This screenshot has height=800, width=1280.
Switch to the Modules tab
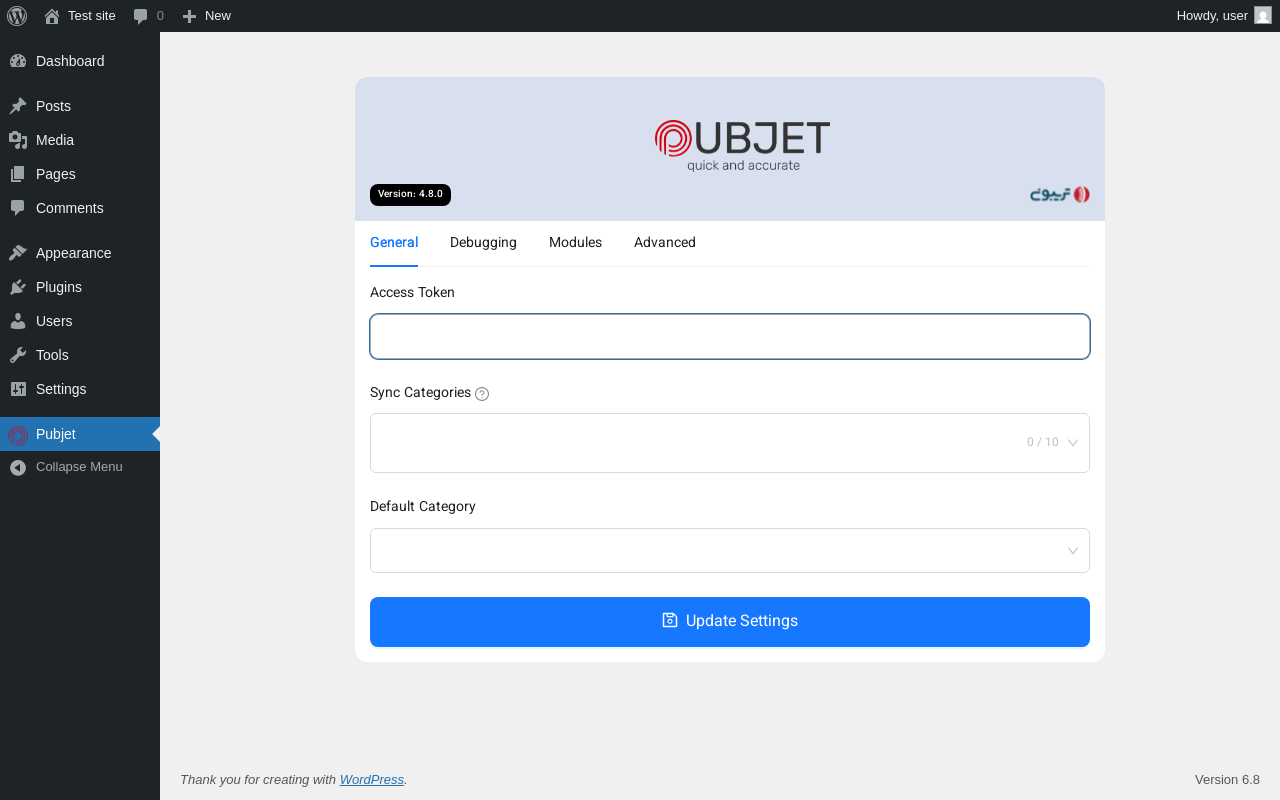(575, 243)
